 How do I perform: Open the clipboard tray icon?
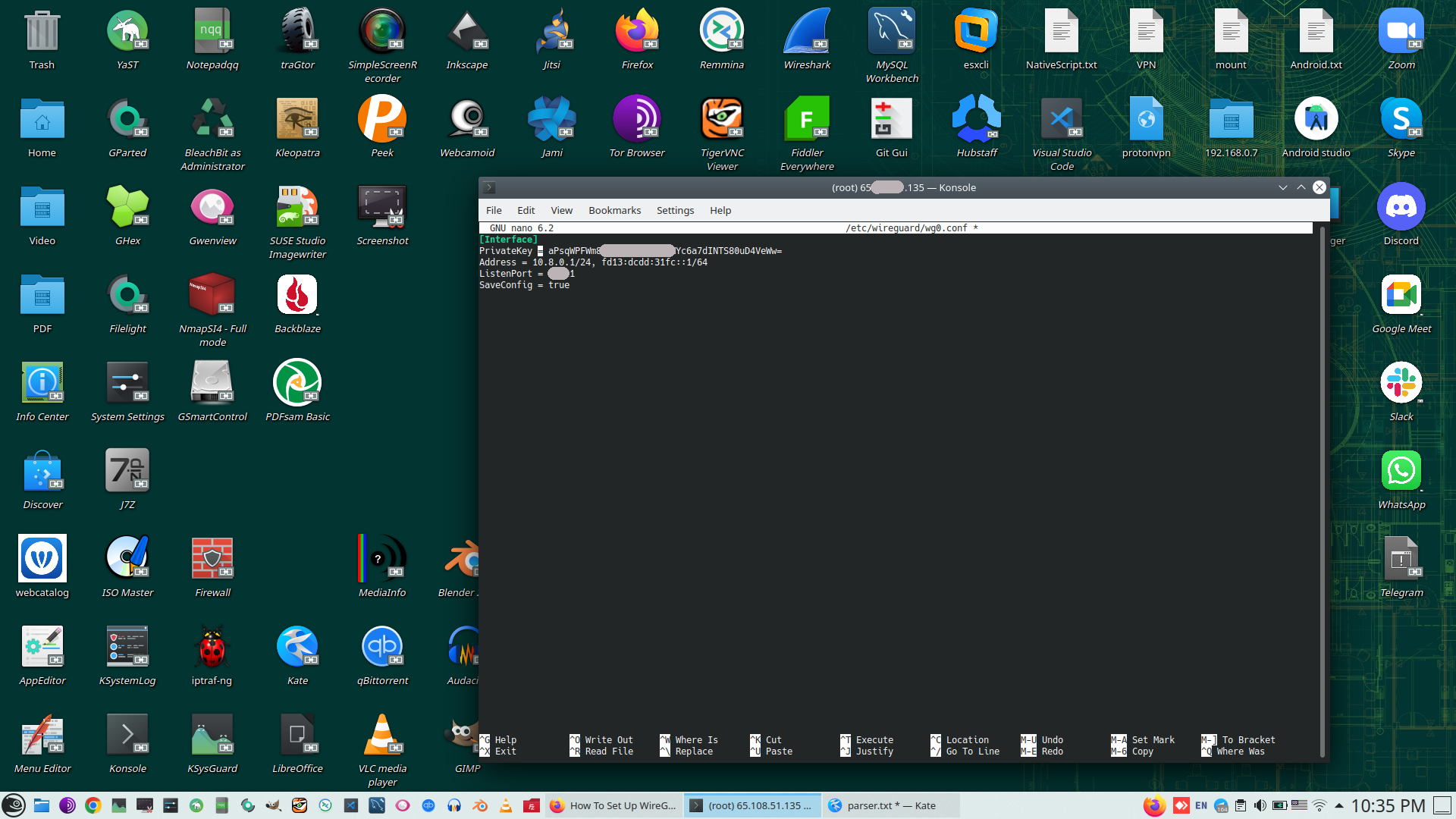(1241, 805)
